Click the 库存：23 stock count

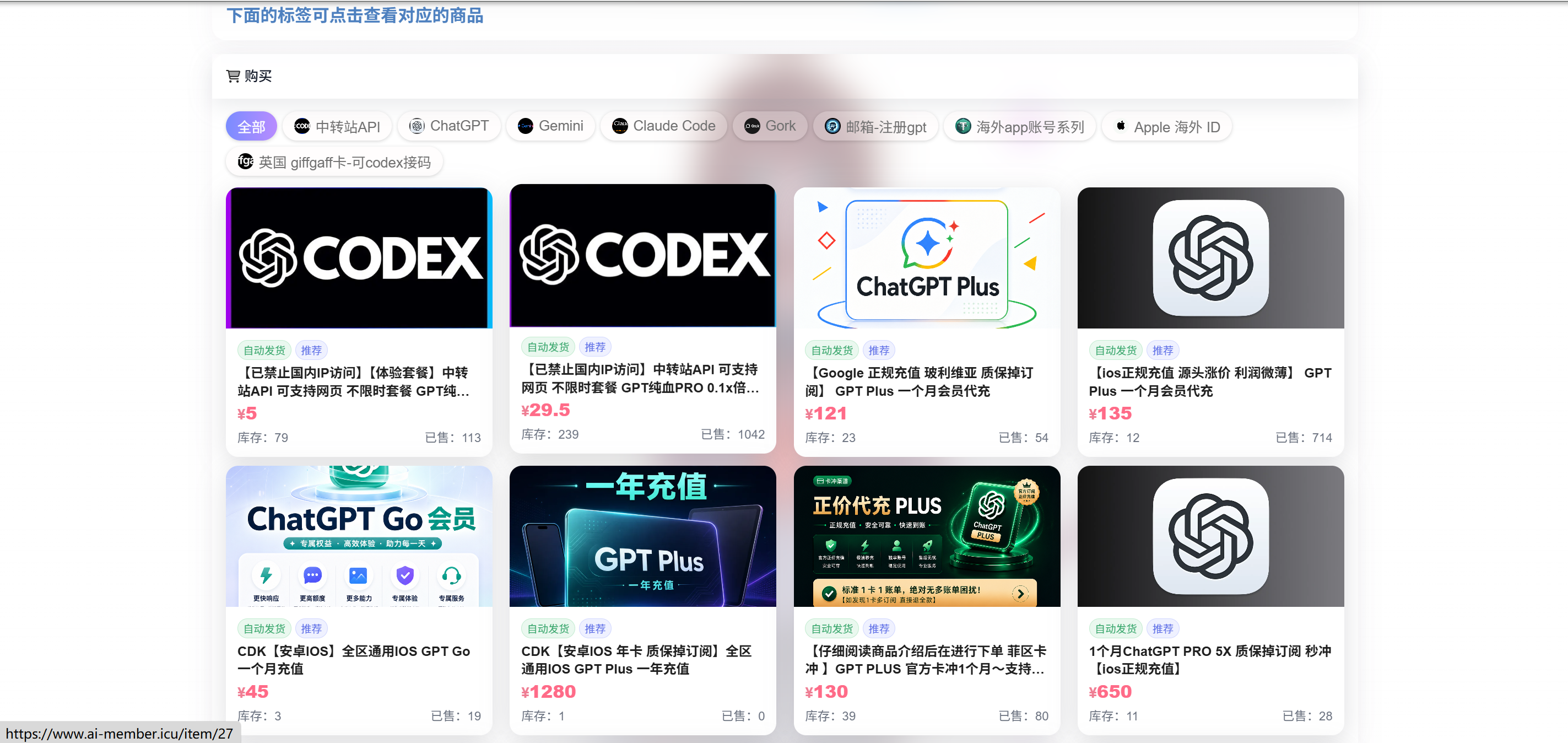pos(830,438)
